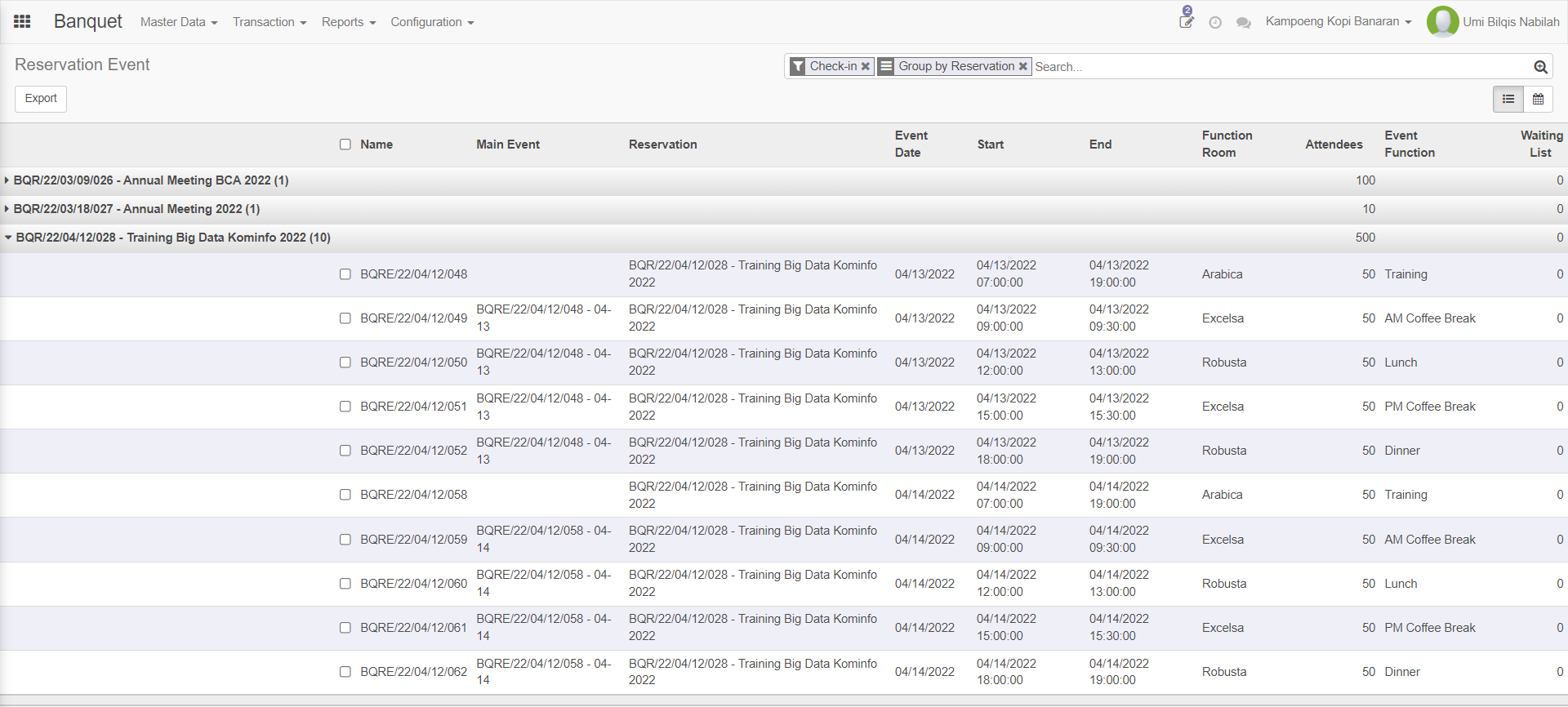Image resolution: width=1568 pixels, height=707 pixels.
Task: Check the row BQRE/22/04/12/059
Action: pos(345,540)
